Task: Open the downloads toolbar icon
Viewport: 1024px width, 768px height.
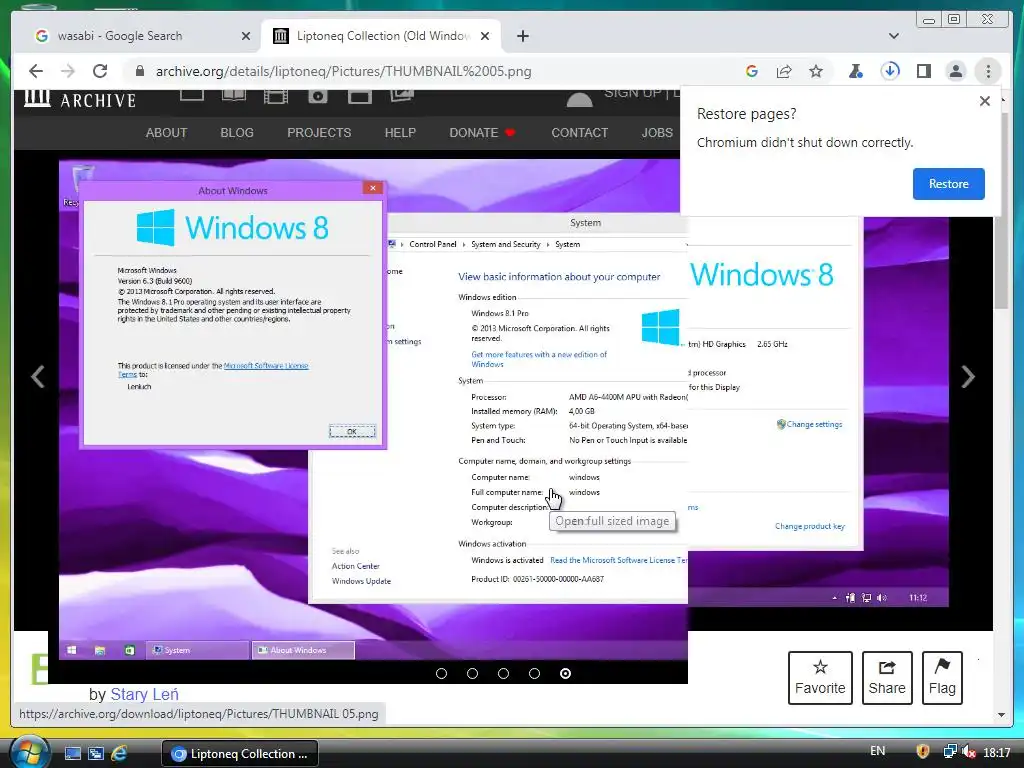Action: tap(890, 71)
